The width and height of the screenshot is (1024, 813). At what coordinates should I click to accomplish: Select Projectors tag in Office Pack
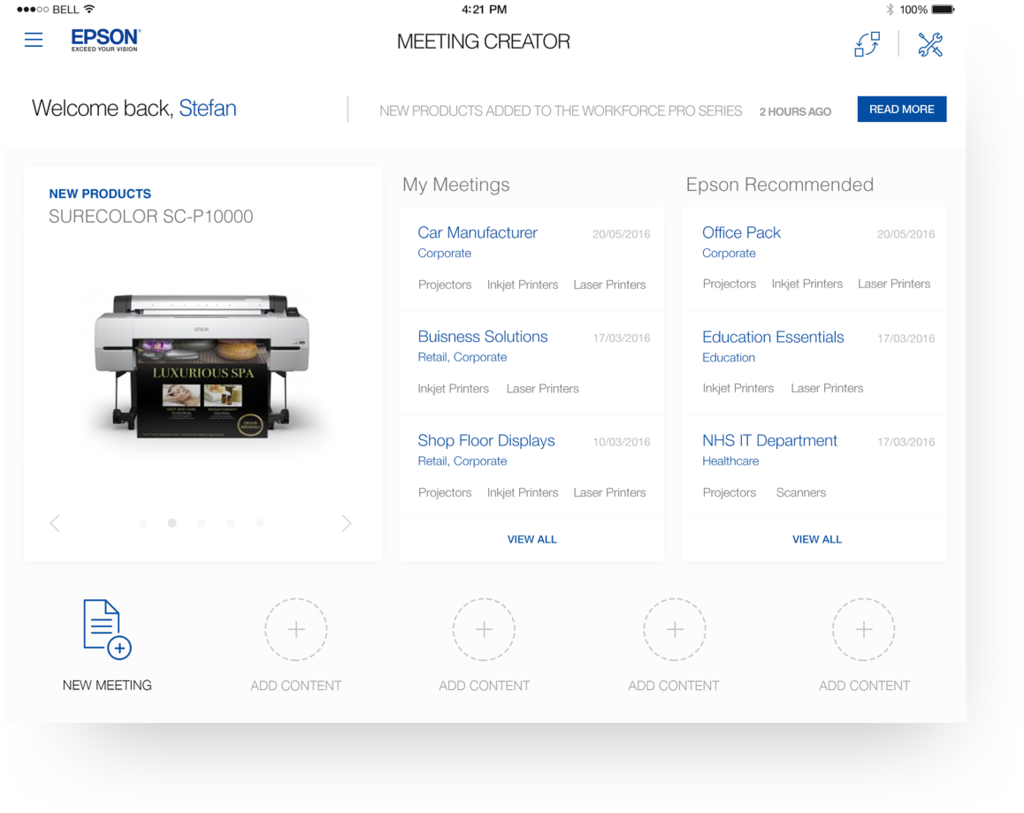tap(729, 284)
